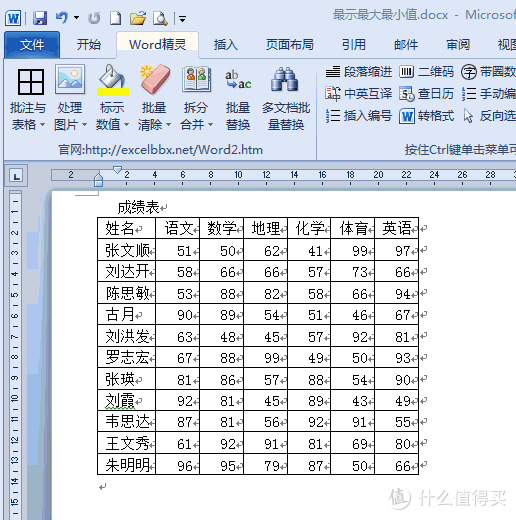Click the name cell 韦思达

pos(126,422)
